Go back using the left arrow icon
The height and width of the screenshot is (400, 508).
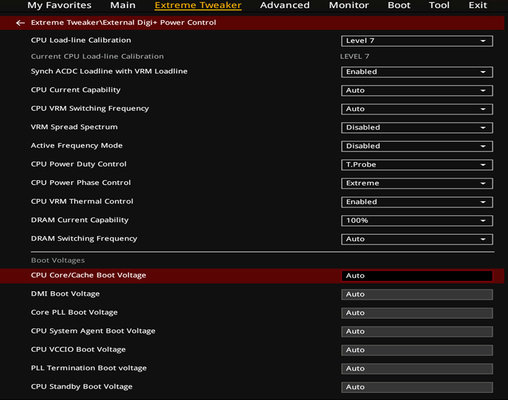coord(20,23)
